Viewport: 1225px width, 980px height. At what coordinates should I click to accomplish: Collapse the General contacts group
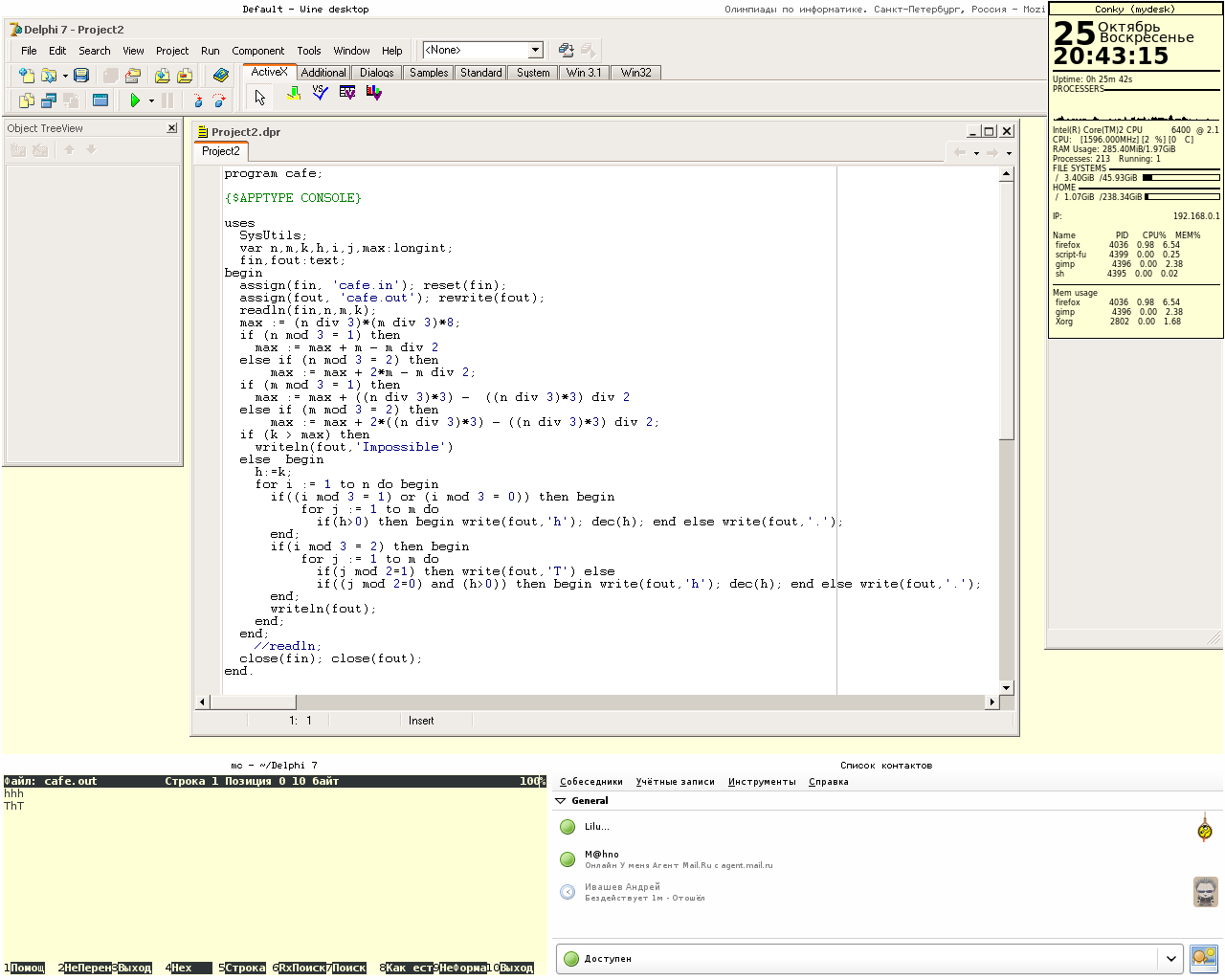point(562,801)
